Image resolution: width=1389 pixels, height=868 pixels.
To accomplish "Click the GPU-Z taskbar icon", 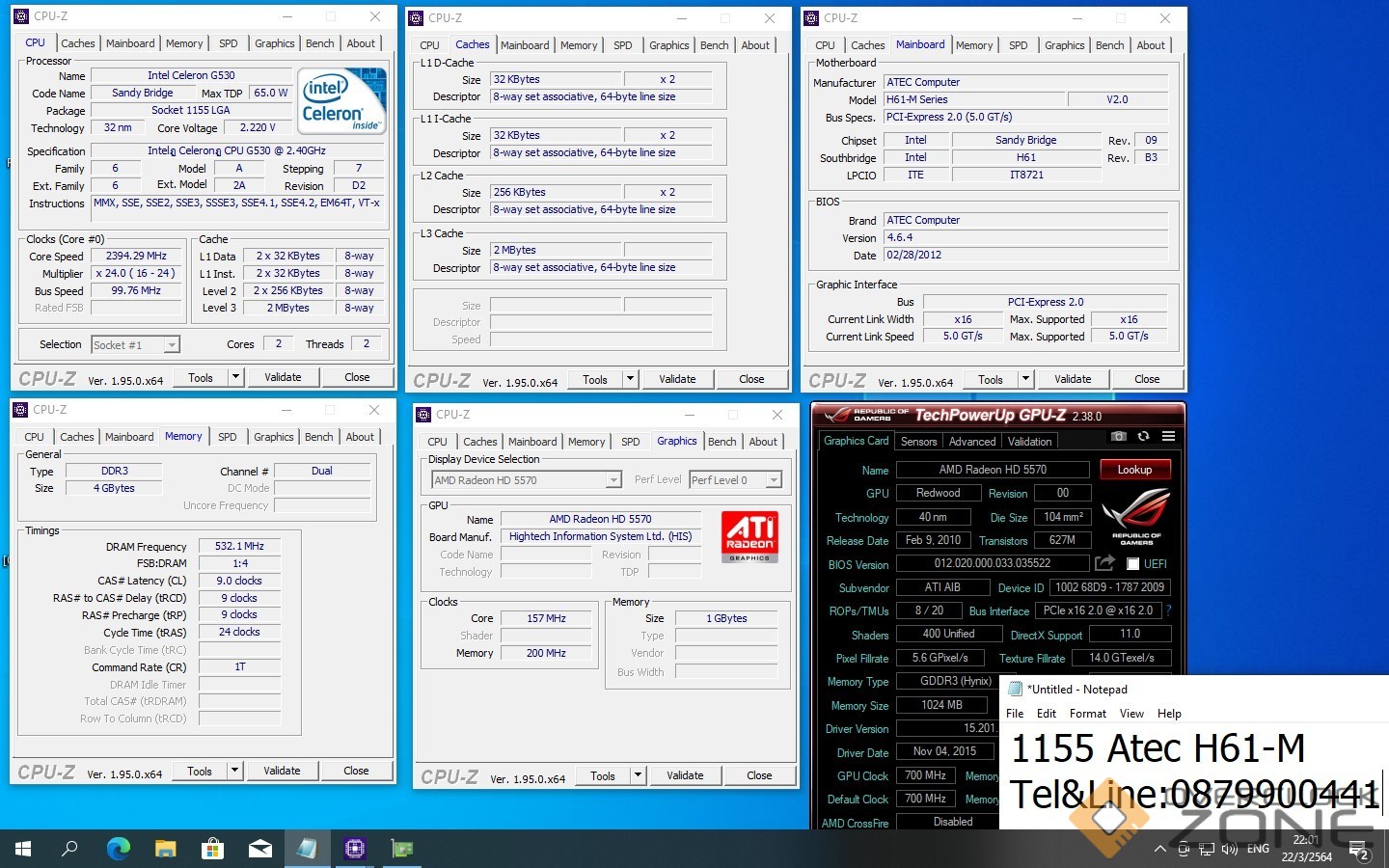I will coord(401,849).
